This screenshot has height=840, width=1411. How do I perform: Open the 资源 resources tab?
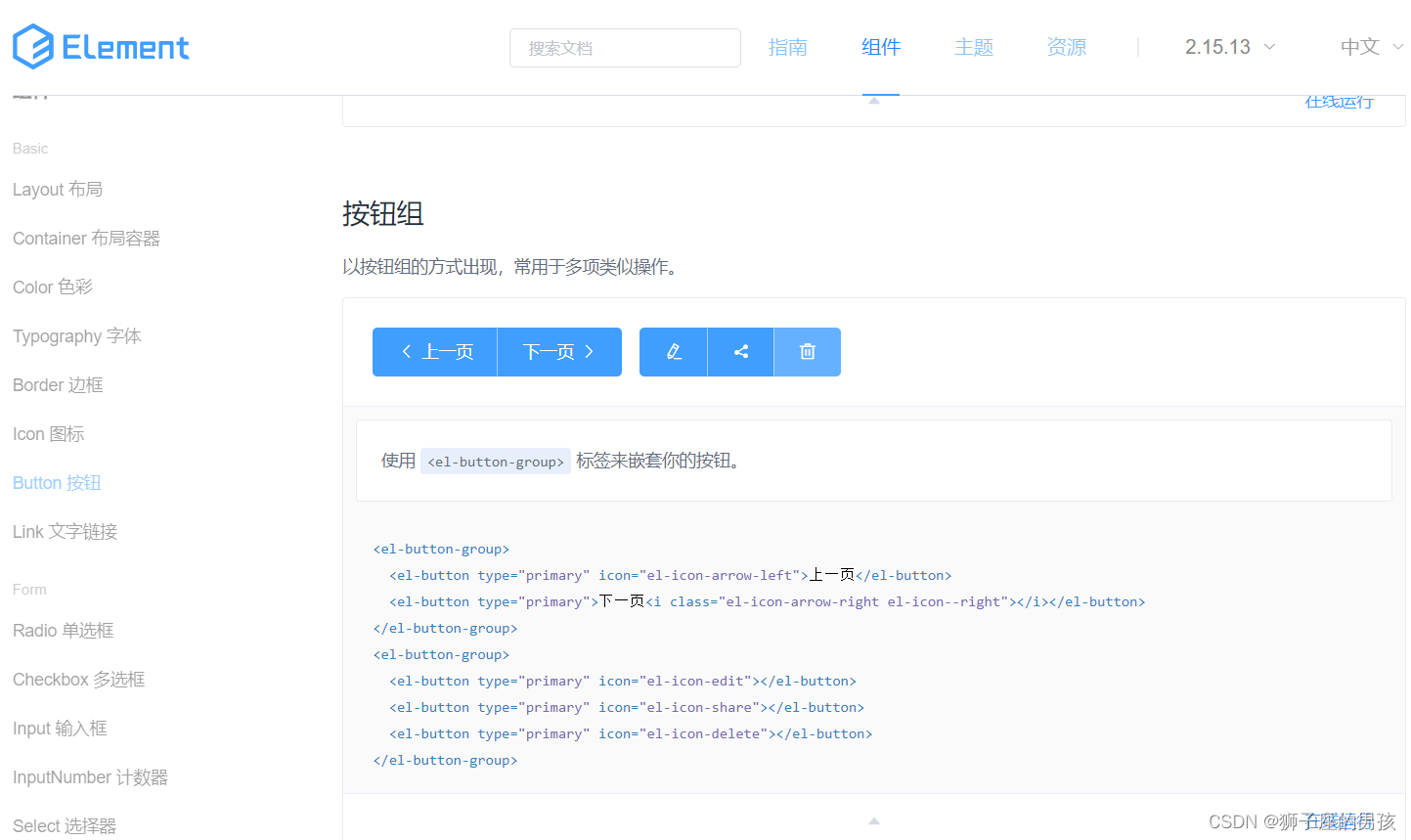coord(1067,47)
